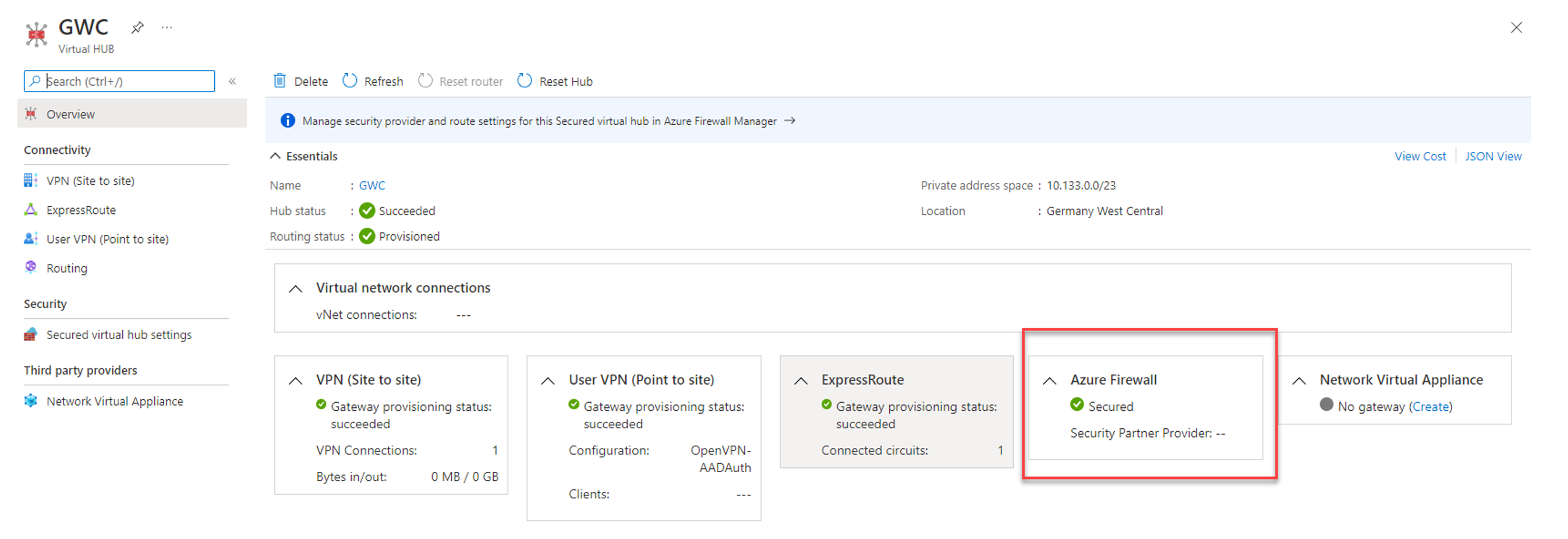
Task: Open Azure Firewall Manager arrow link
Action: pos(790,121)
